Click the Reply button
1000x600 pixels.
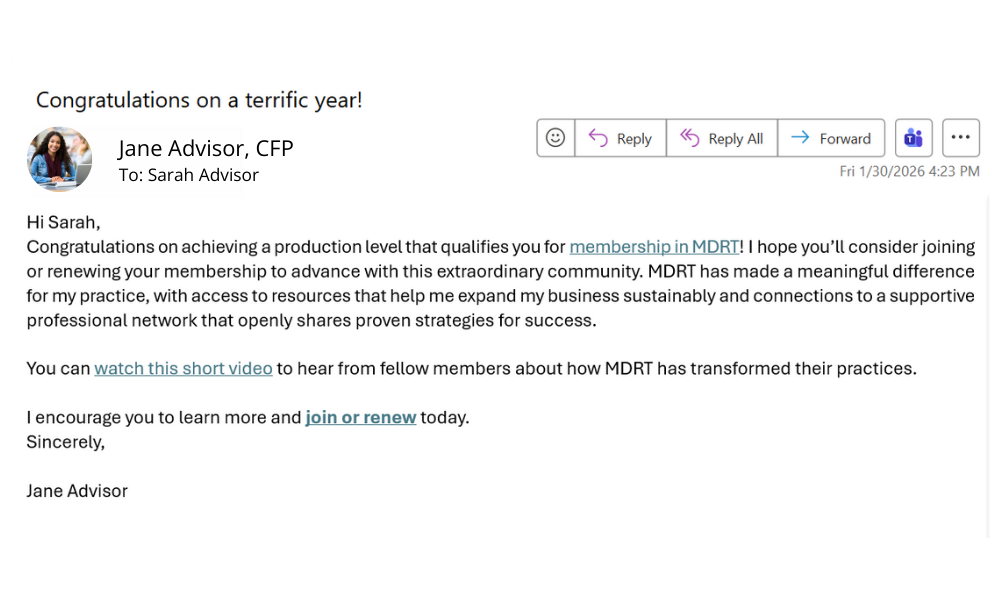(x=620, y=138)
